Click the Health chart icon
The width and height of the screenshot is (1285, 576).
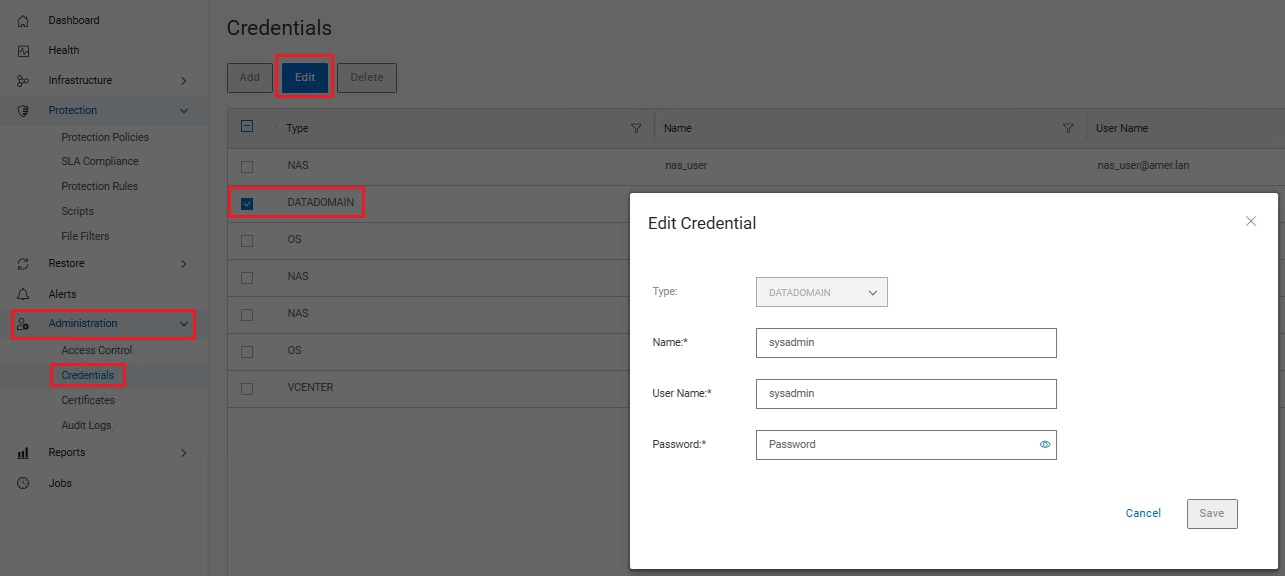(23, 50)
